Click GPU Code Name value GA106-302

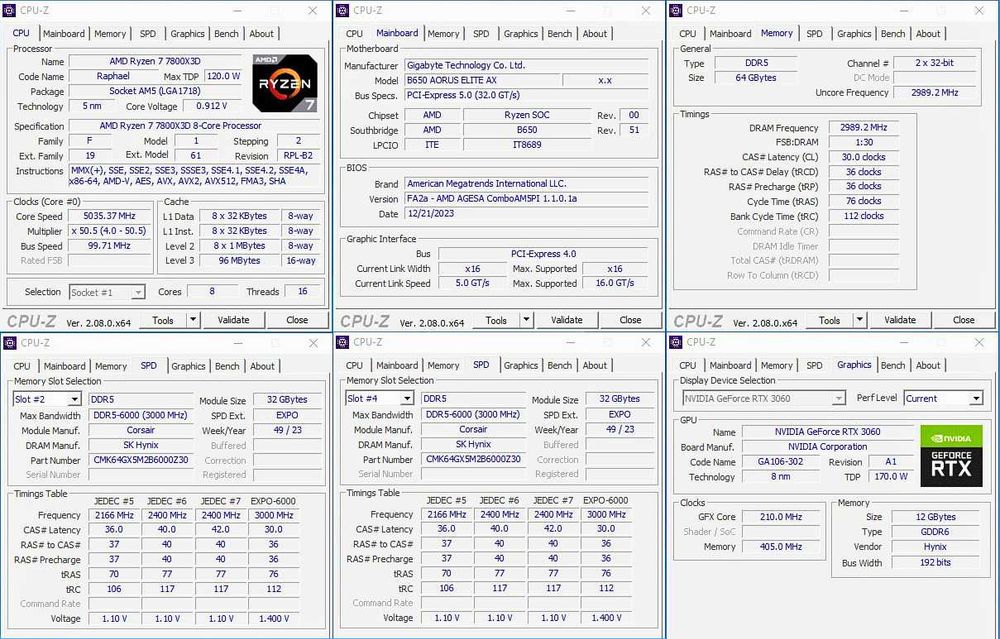(781, 461)
